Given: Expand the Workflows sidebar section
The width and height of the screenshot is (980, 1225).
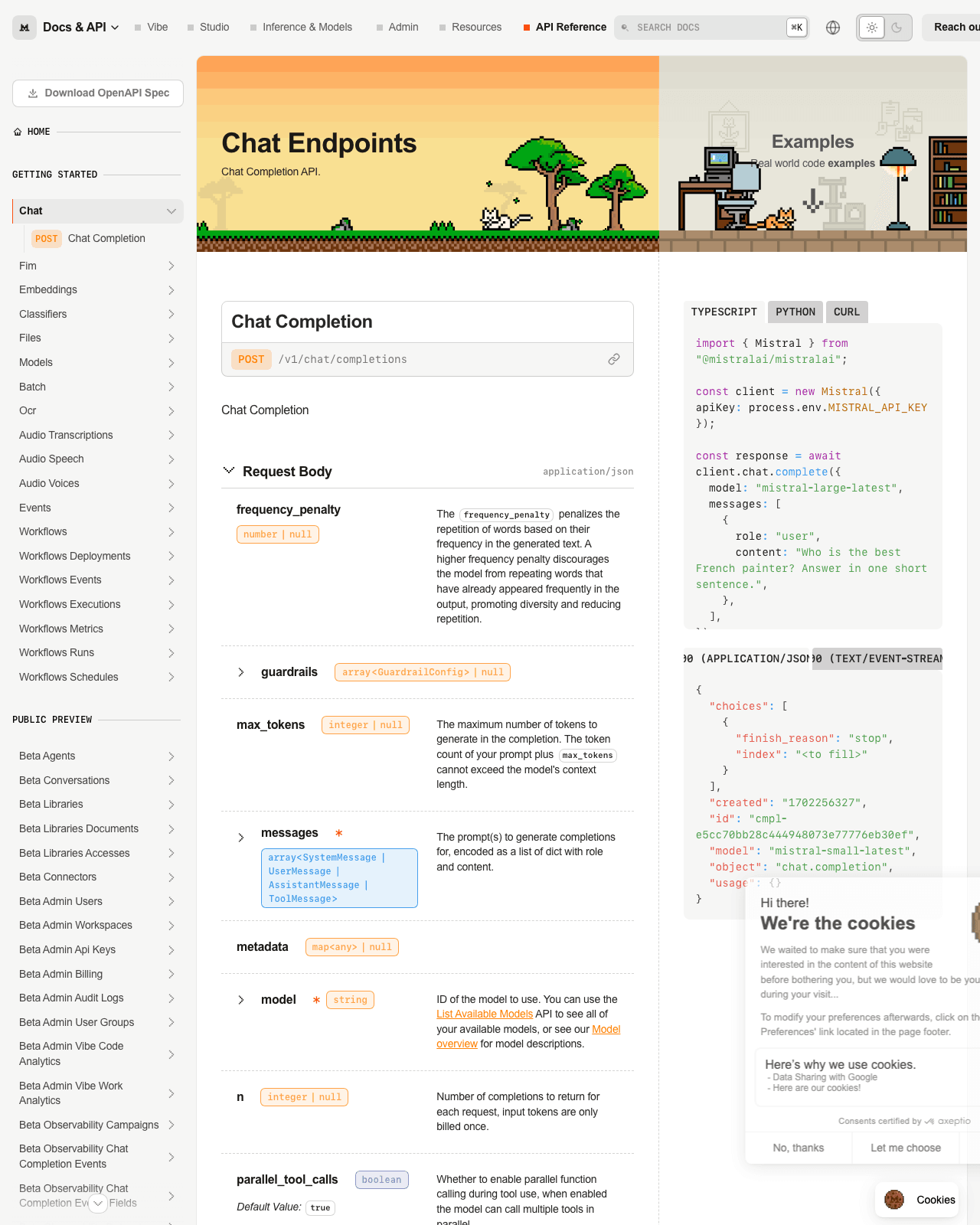Looking at the screenshot, I should click(171, 532).
